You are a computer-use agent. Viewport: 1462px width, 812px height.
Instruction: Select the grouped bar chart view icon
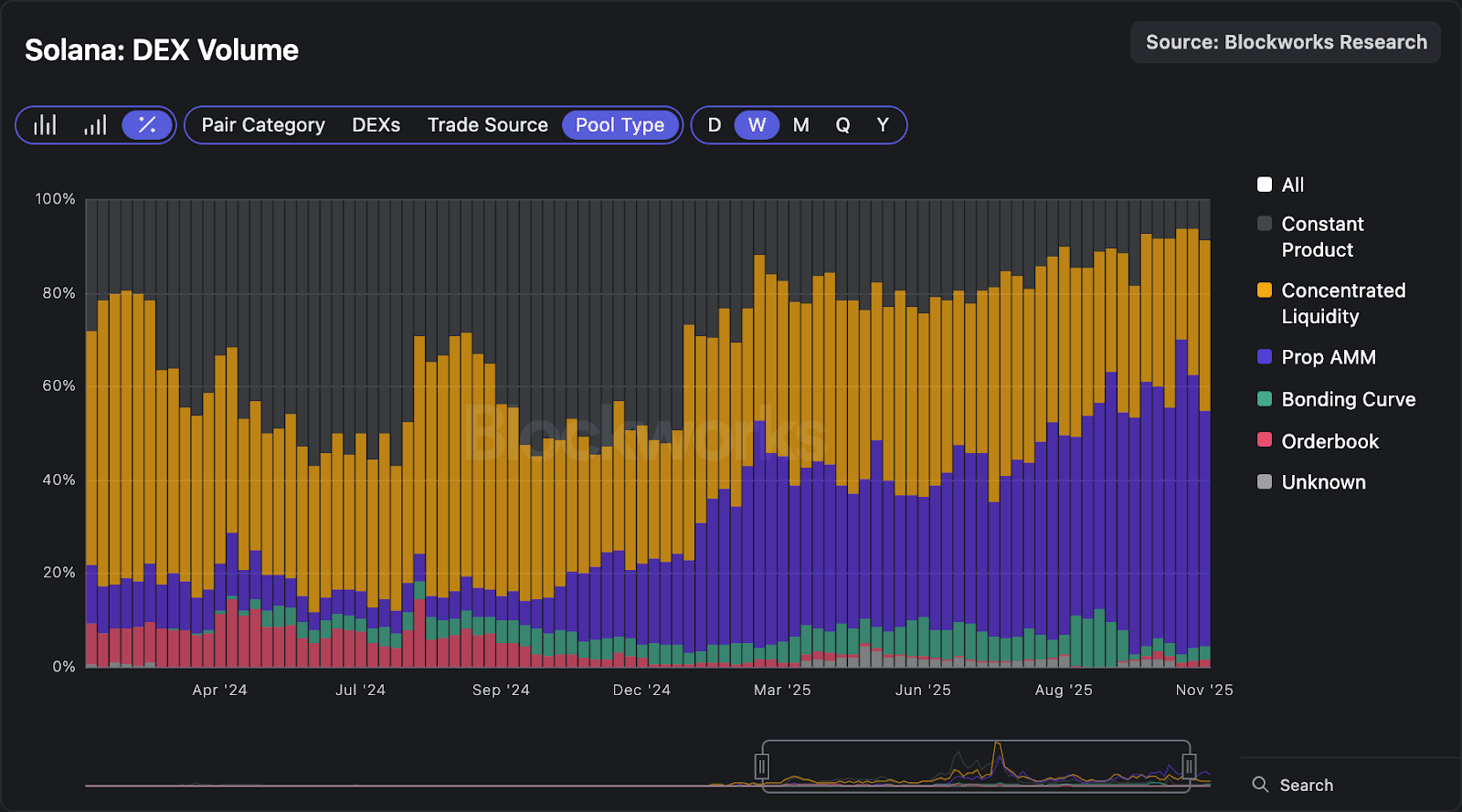pos(45,125)
